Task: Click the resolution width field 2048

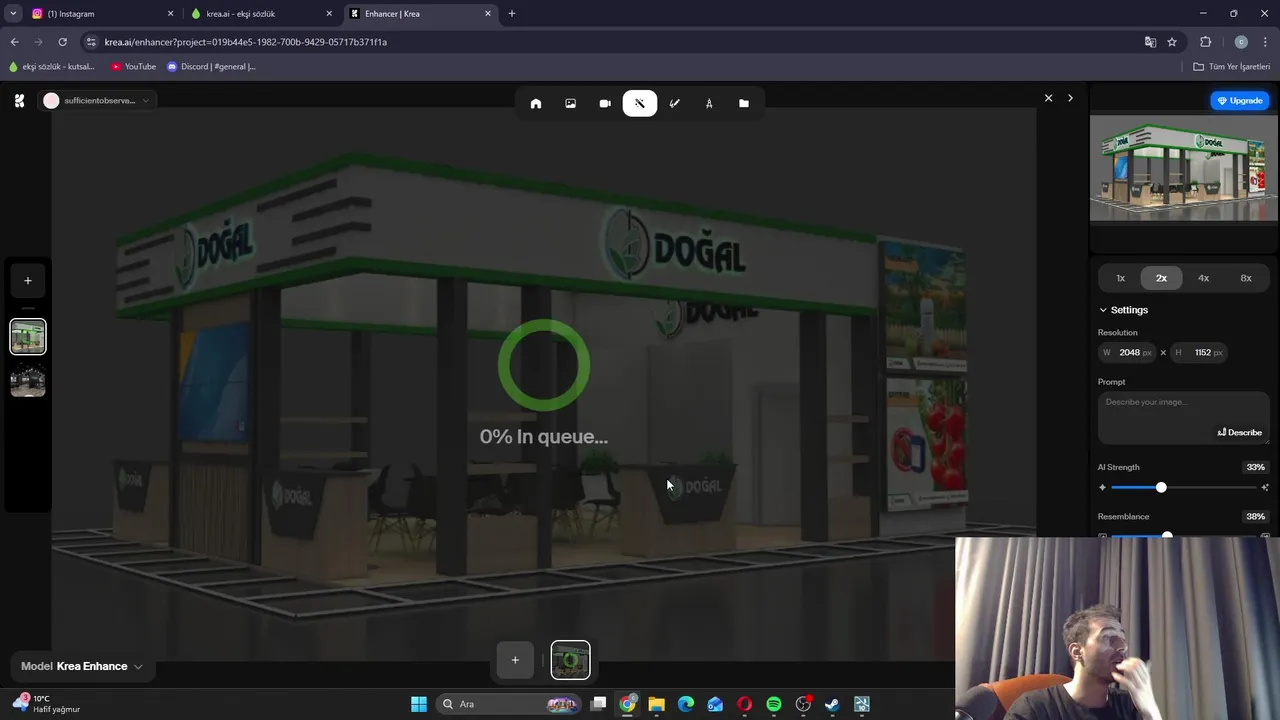Action: point(1128,352)
